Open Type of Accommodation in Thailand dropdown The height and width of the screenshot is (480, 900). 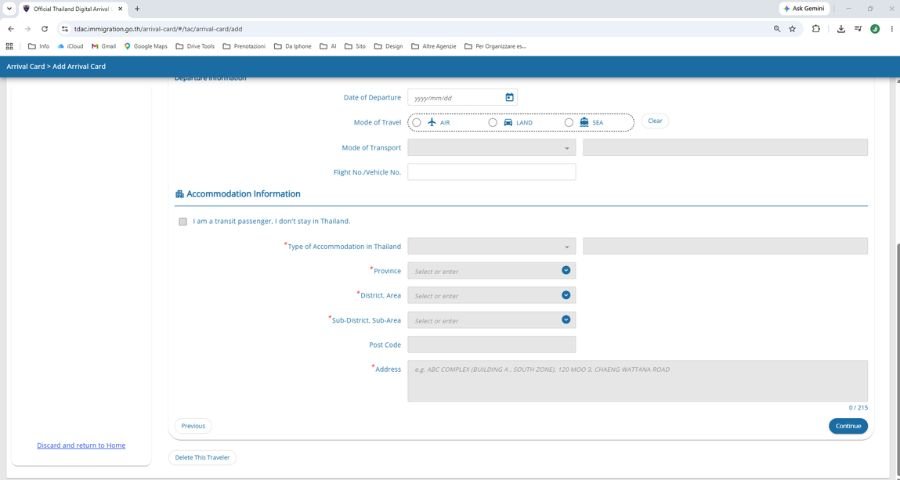point(491,246)
